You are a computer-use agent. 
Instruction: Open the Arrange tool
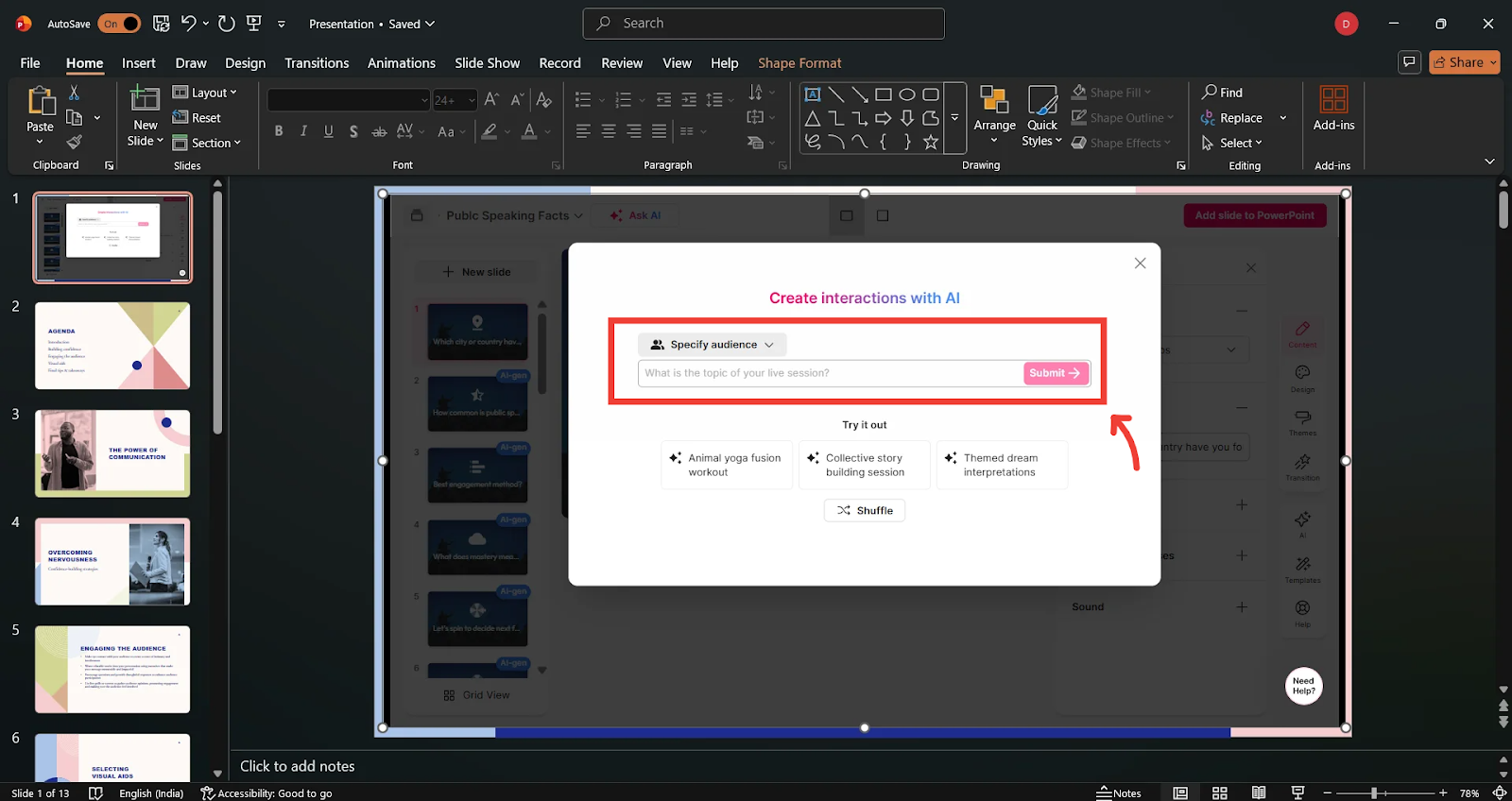[994, 113]
